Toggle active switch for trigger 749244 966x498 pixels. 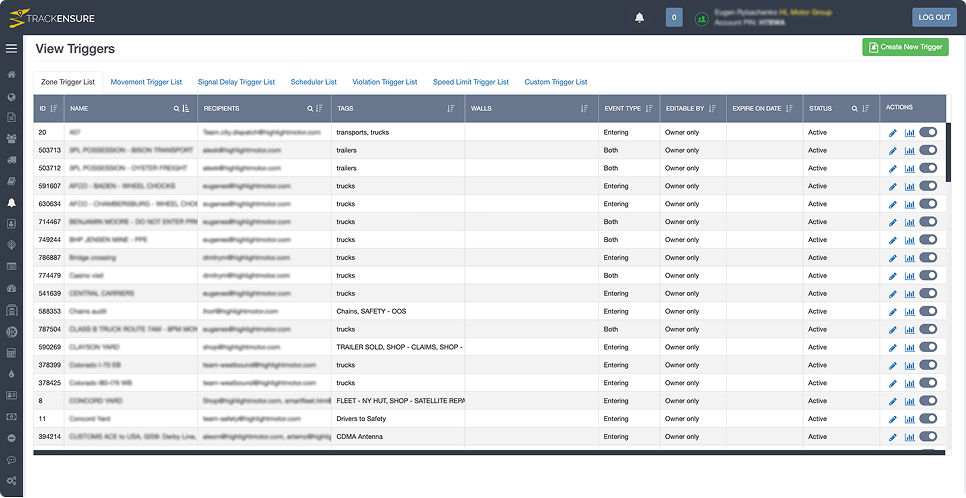click(928, 239)
